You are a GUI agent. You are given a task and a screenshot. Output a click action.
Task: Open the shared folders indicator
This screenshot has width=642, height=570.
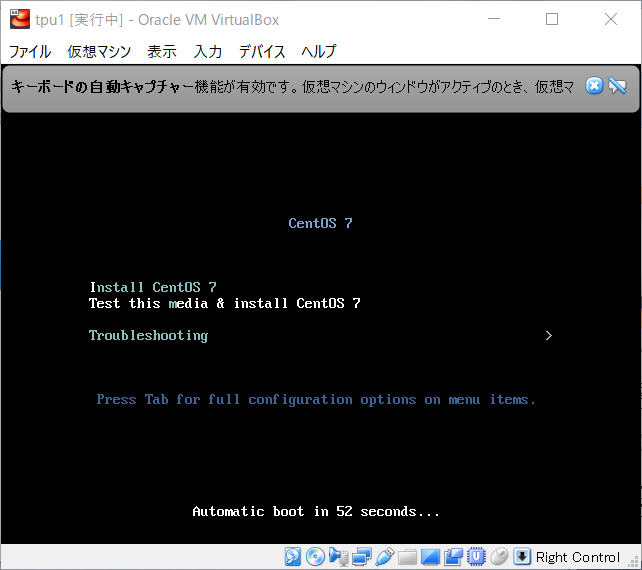(x=407, y=557)
